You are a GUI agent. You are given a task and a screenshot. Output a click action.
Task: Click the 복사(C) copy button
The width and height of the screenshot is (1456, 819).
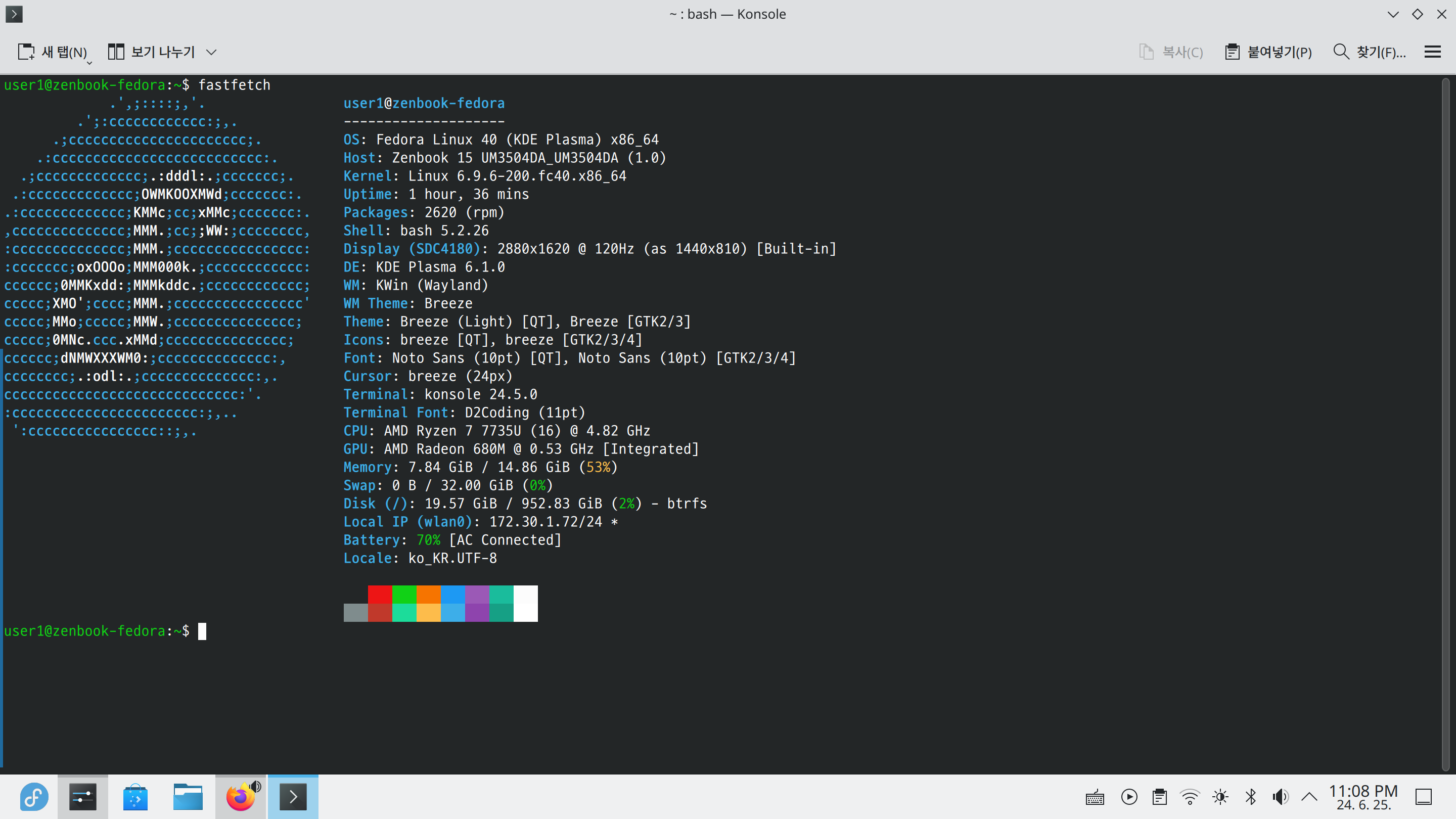pyautogui.click(x=1170, y=52)
